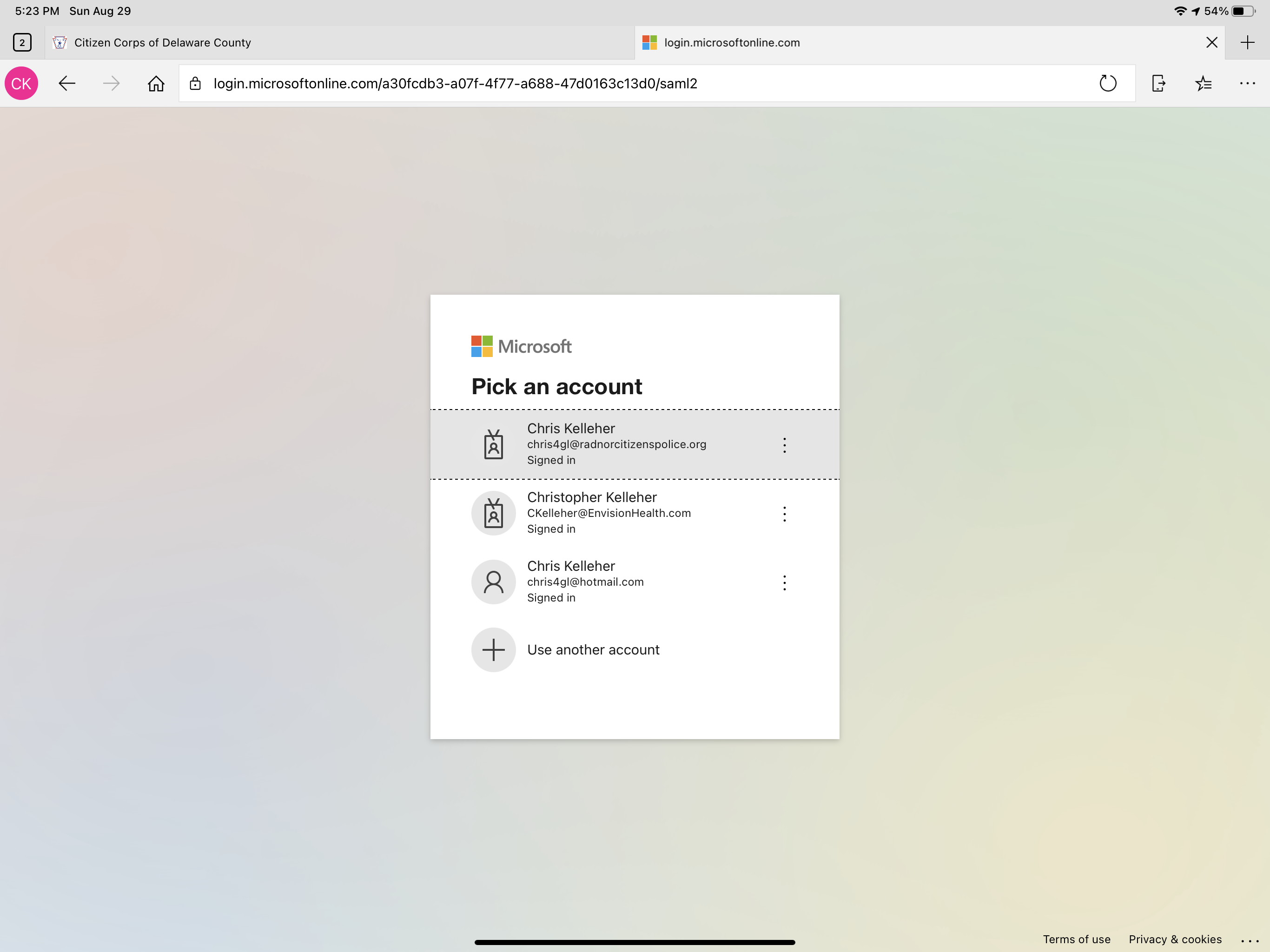Open options menu for the EnvisionHealth account
The width and height of the screenshot is (1270, 952).
pos(784,514)
